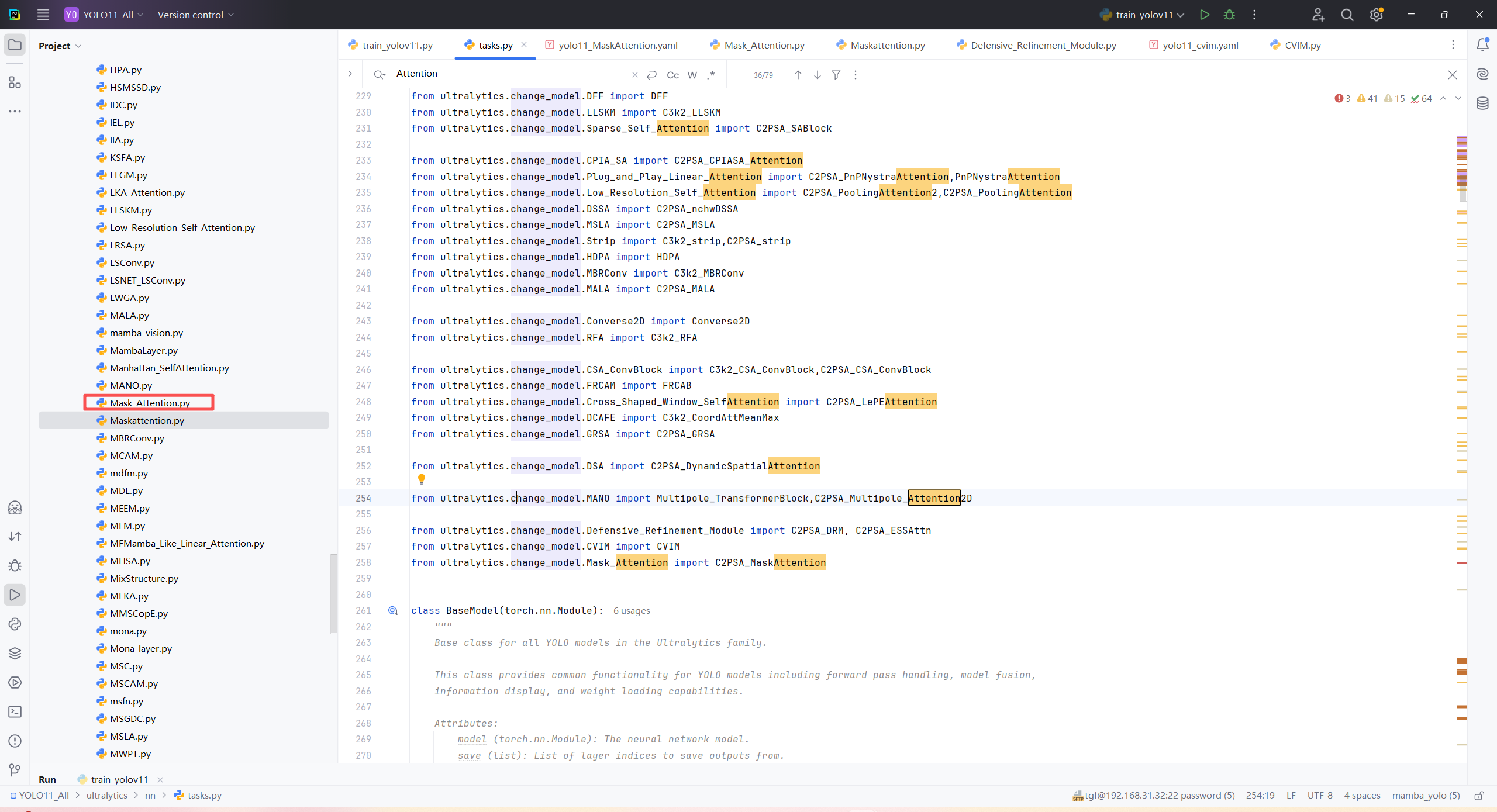Open the Terminal tool window
This screenshot has width=1497, height=812.
pos(15,711)
